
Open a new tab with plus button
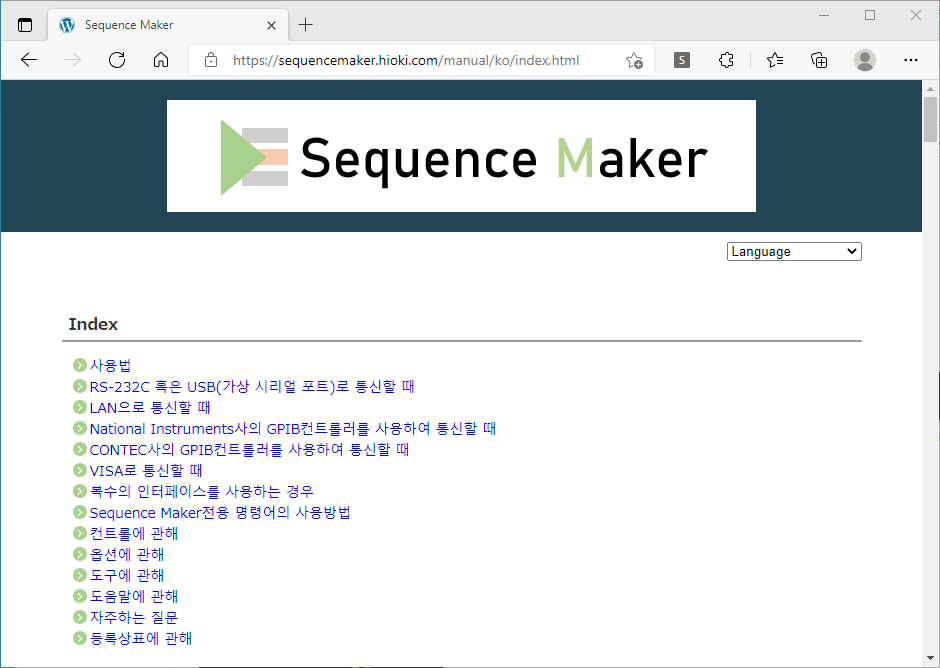pos(306,25)
